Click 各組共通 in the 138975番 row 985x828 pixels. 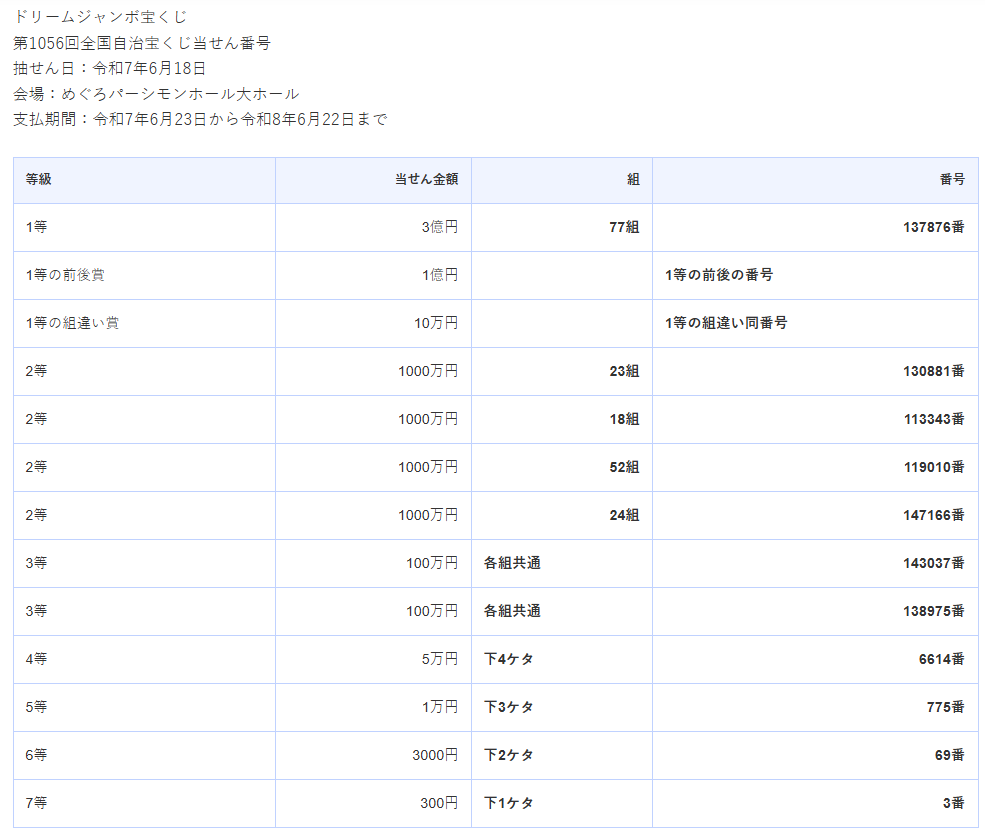click(512, 611)
